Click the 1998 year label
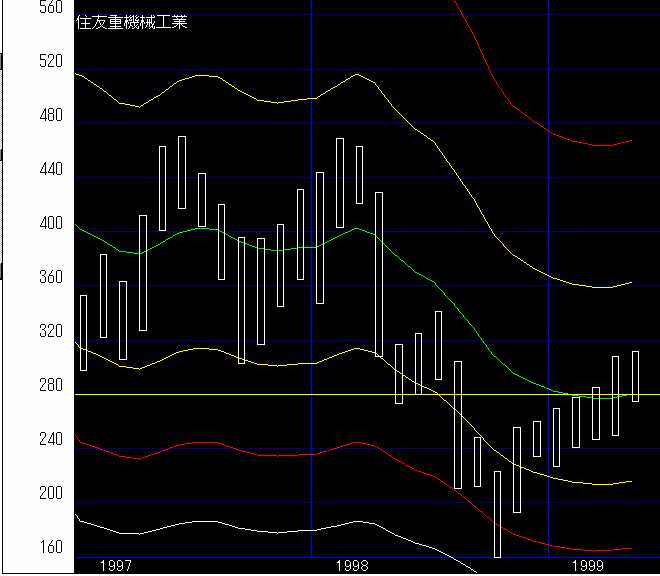 353,566
